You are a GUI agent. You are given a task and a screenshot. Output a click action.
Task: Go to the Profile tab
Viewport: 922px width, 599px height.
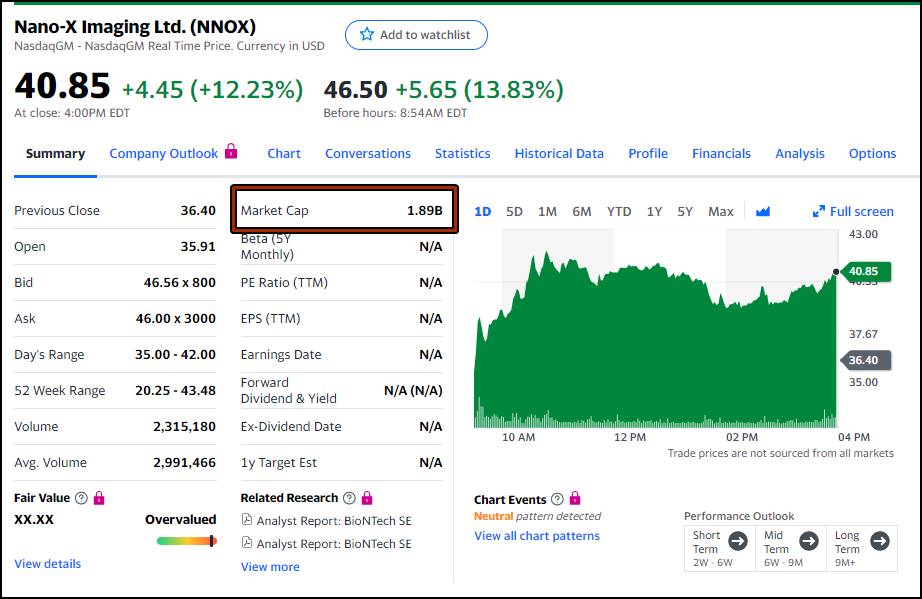click(x=648, y=153)
